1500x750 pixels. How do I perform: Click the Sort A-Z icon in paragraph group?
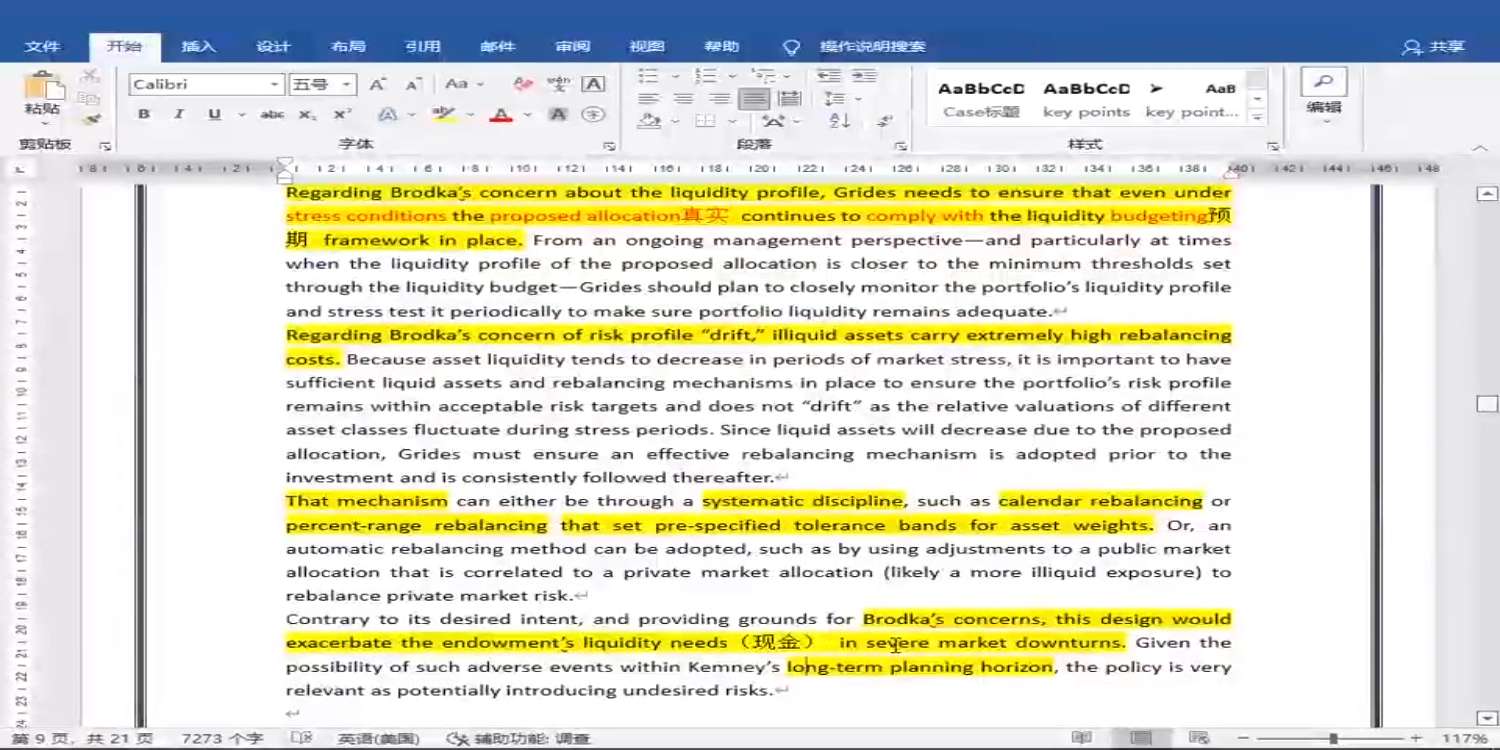point(840,121)
